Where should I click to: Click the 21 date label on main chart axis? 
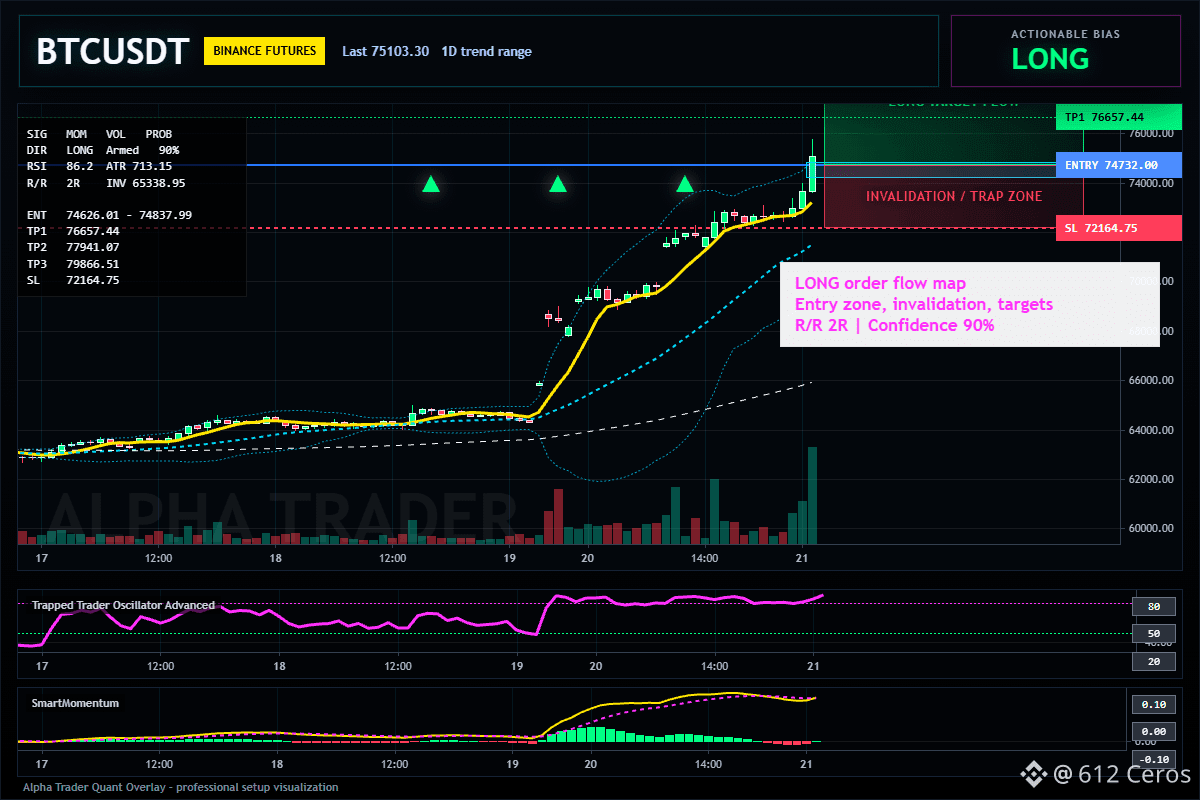[x=800, y=558]
